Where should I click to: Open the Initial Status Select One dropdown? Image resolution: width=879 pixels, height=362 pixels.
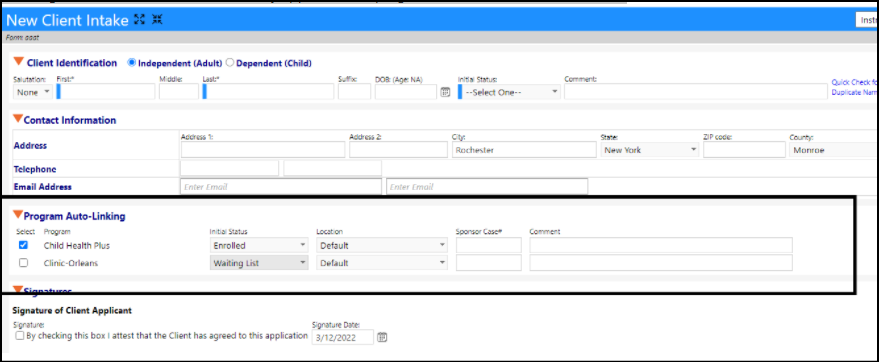(x=509, y=92)
